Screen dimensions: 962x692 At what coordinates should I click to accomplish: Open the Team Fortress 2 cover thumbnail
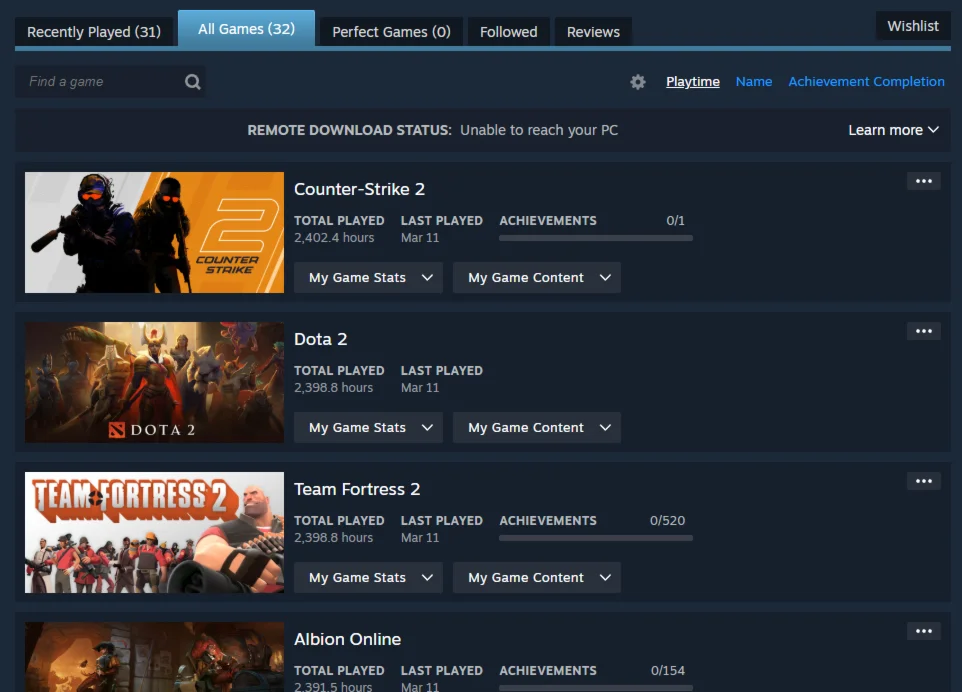click(155, 532)
